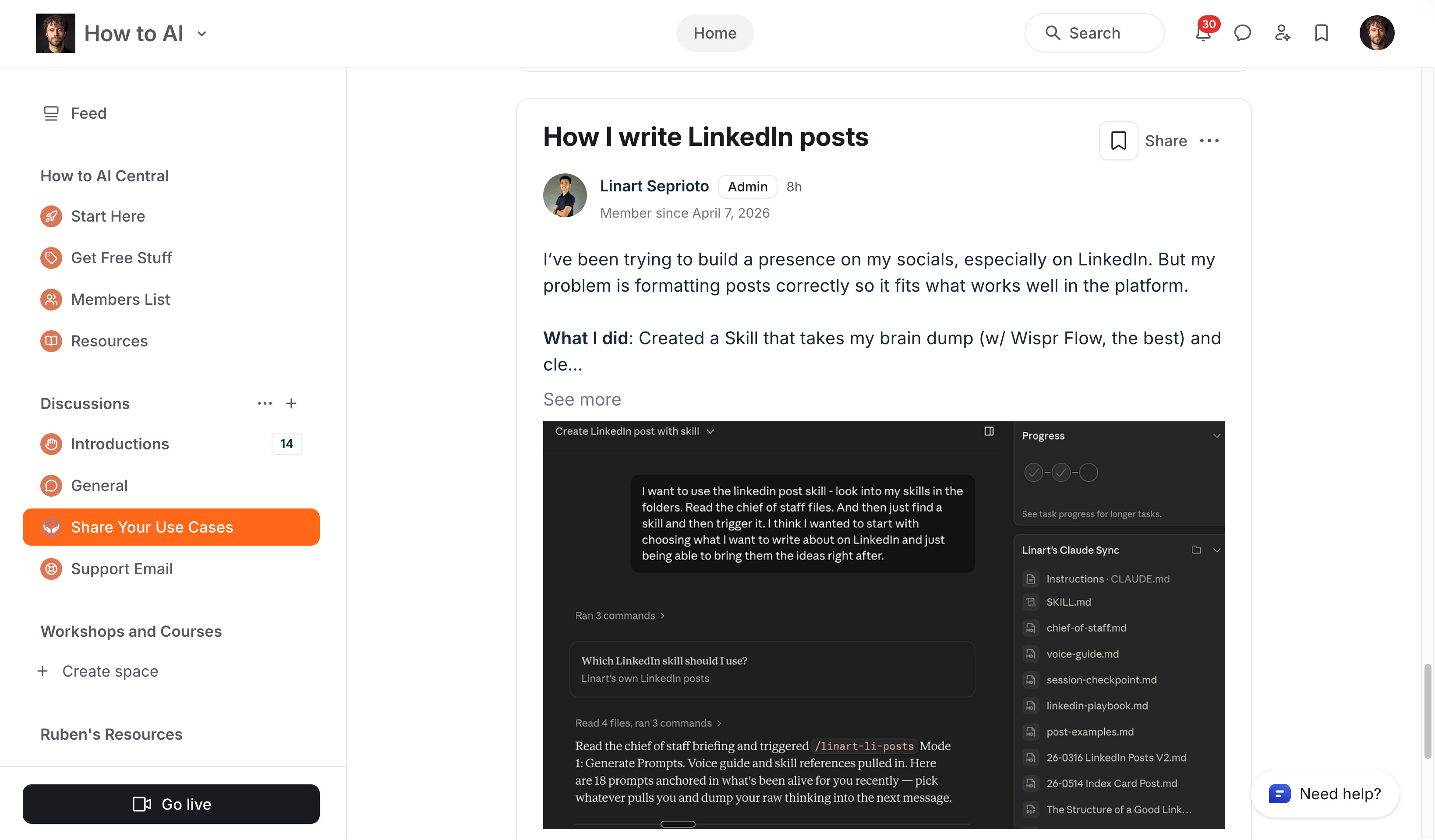Image resolution: width=1435 pixels, height=840 pixels.
Task: Open saved bookmarks in top bar
Action: click(1322, 33)
